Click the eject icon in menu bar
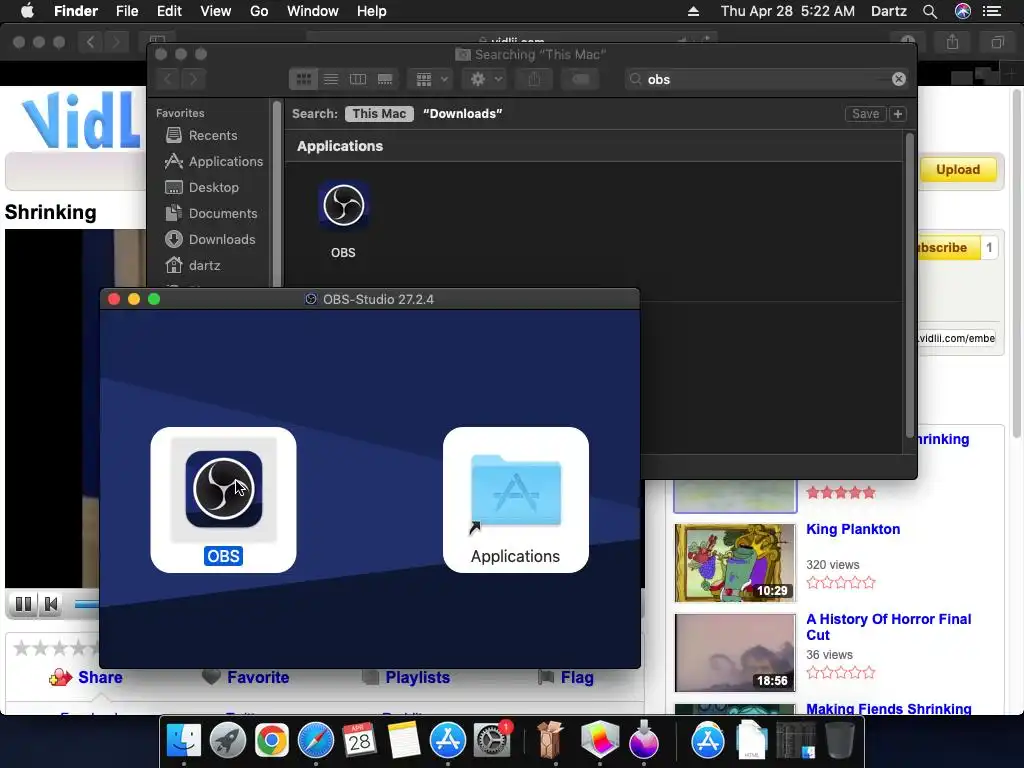This screenshot has width=1024, height=768. click(694, 11)
